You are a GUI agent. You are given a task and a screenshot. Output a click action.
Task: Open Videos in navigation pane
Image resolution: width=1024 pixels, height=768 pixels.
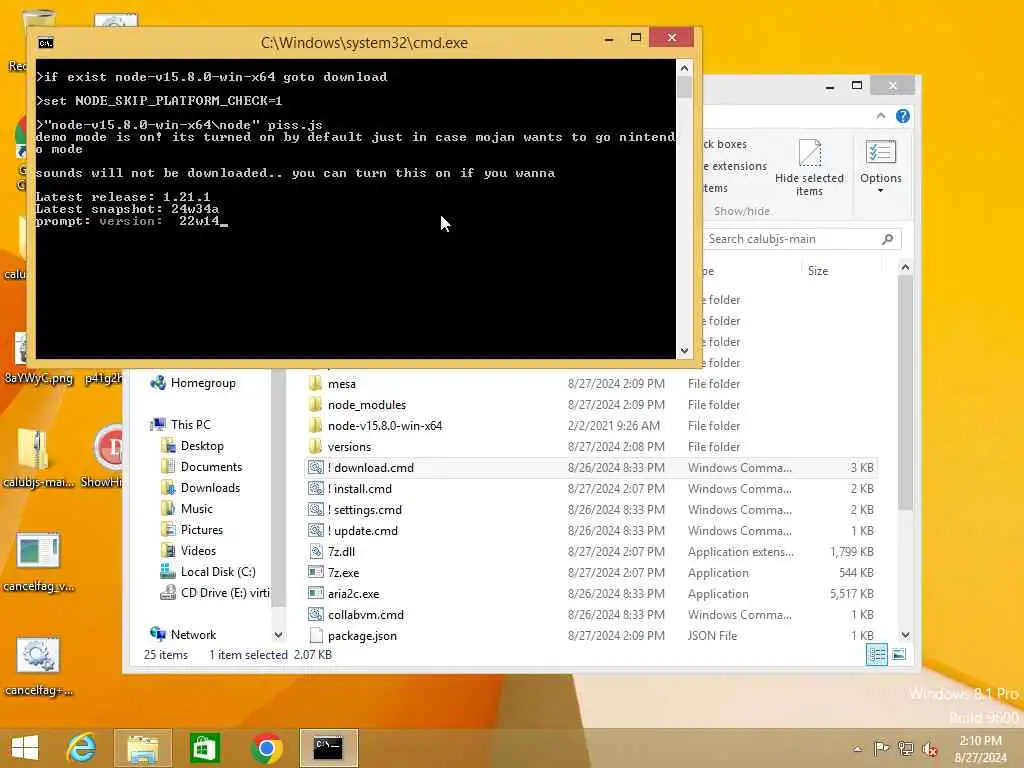[x=189, y=551]
